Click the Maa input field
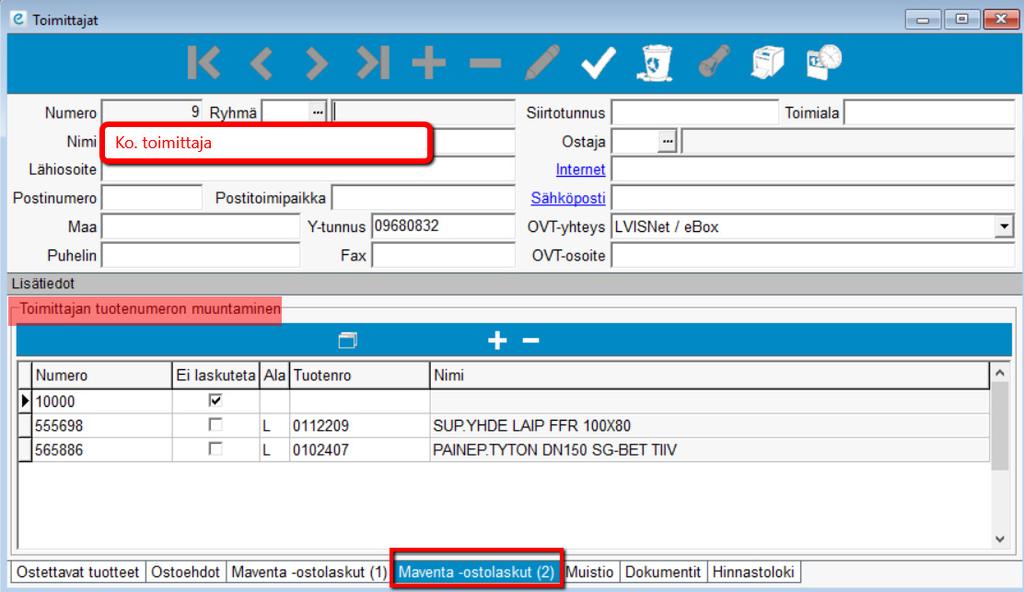Viewport: 1024px width, 592px height. (x=200, y=227)
